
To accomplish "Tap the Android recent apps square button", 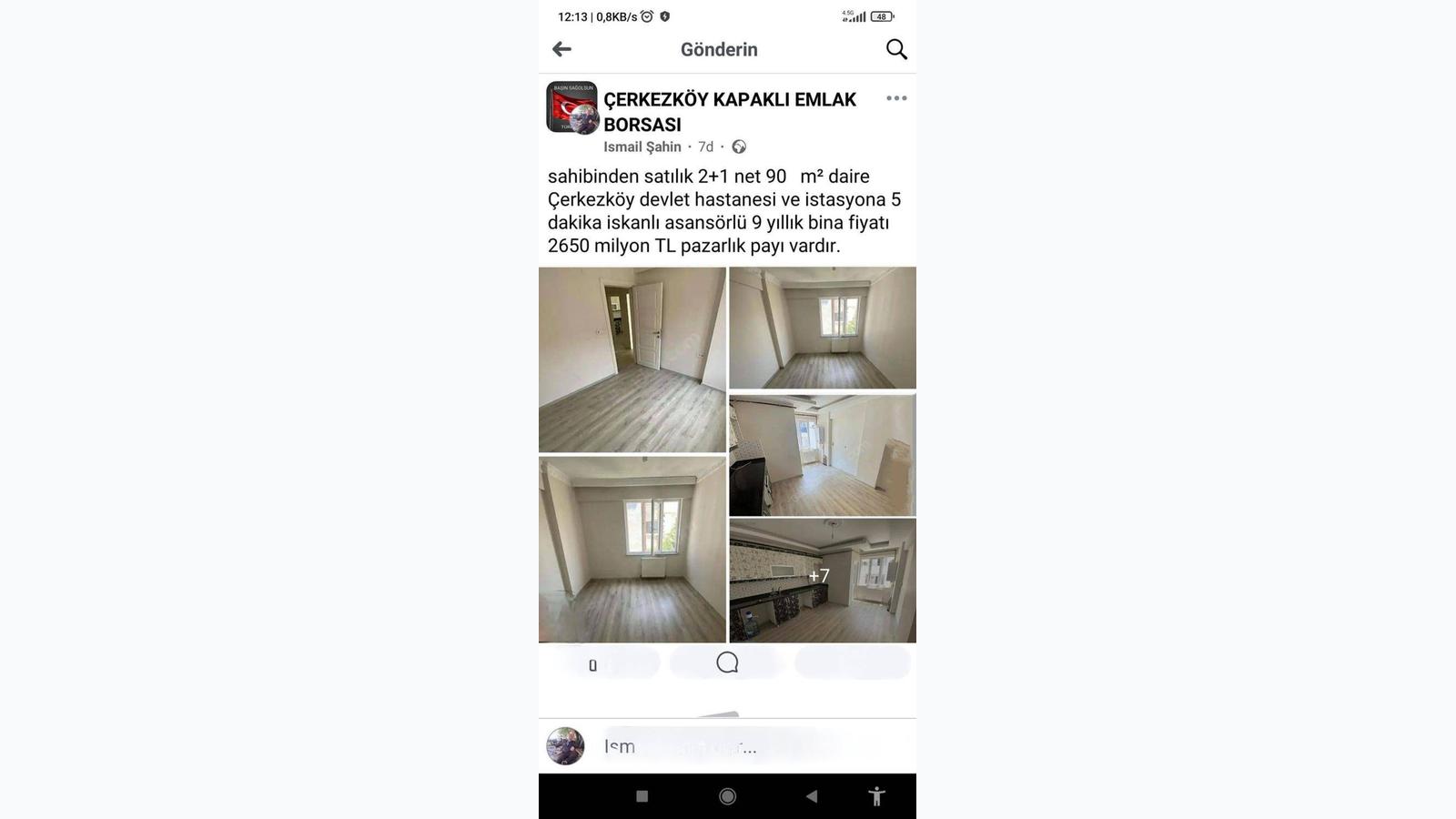I will pos(642,796).
